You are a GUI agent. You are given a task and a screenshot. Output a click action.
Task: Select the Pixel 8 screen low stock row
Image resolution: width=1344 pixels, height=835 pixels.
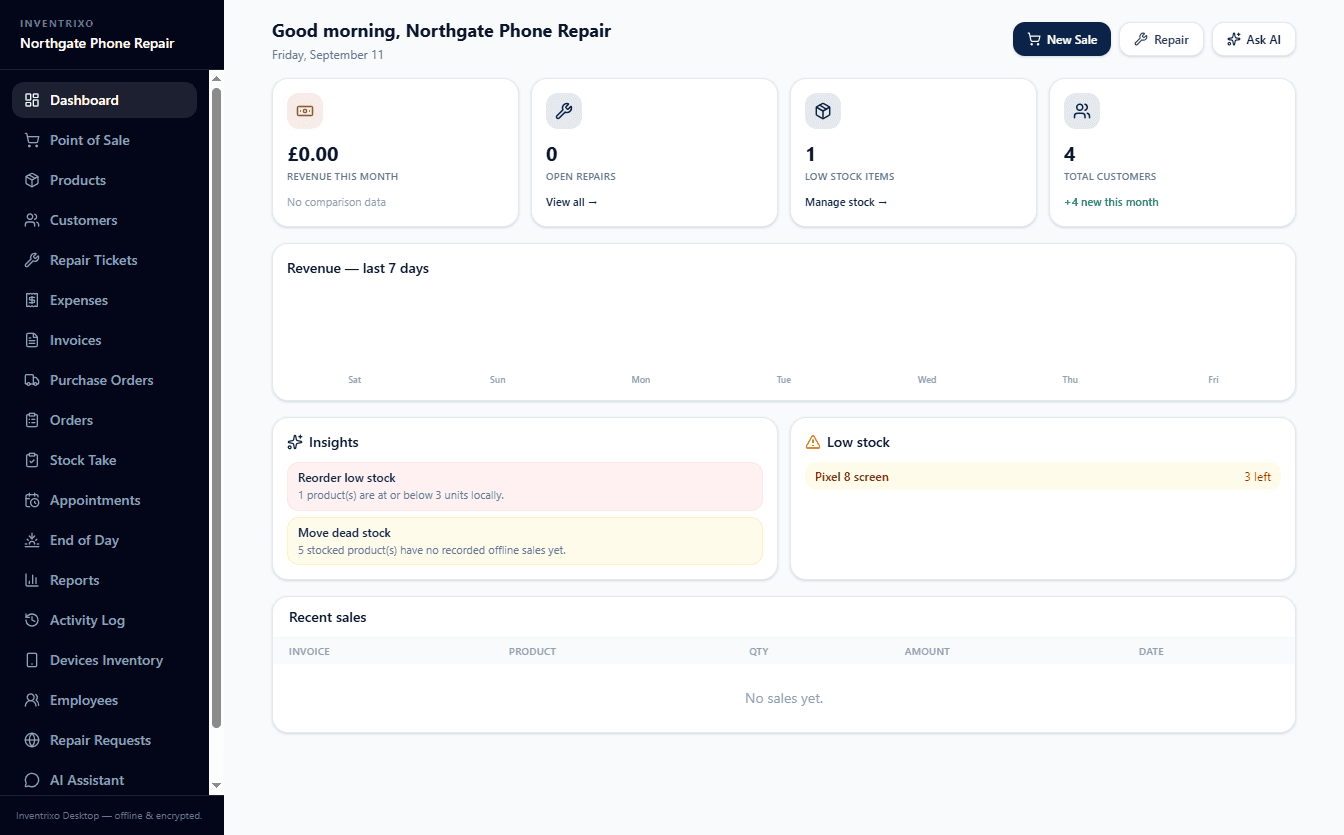[x=1043, y=477]
